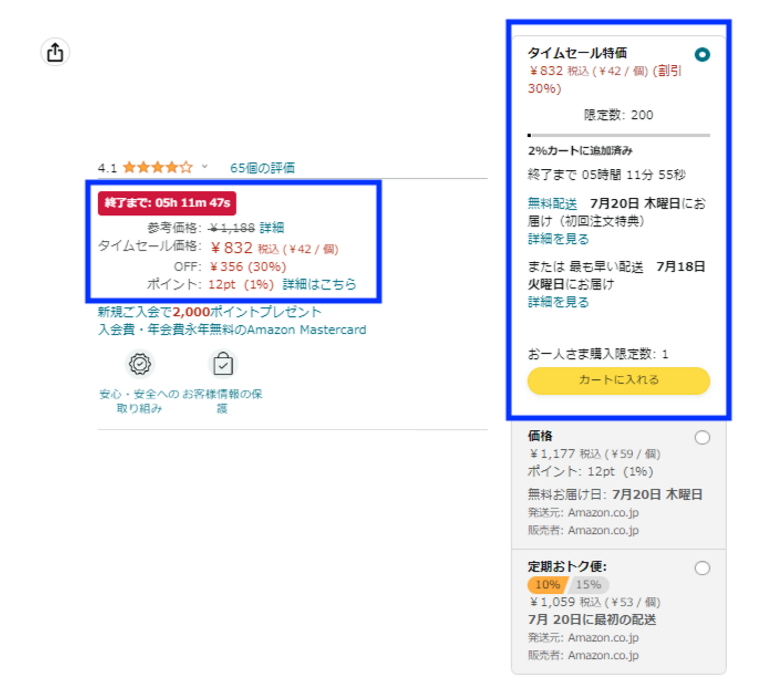Click the security badge icon above 安心・安全への取り組み

139,364
